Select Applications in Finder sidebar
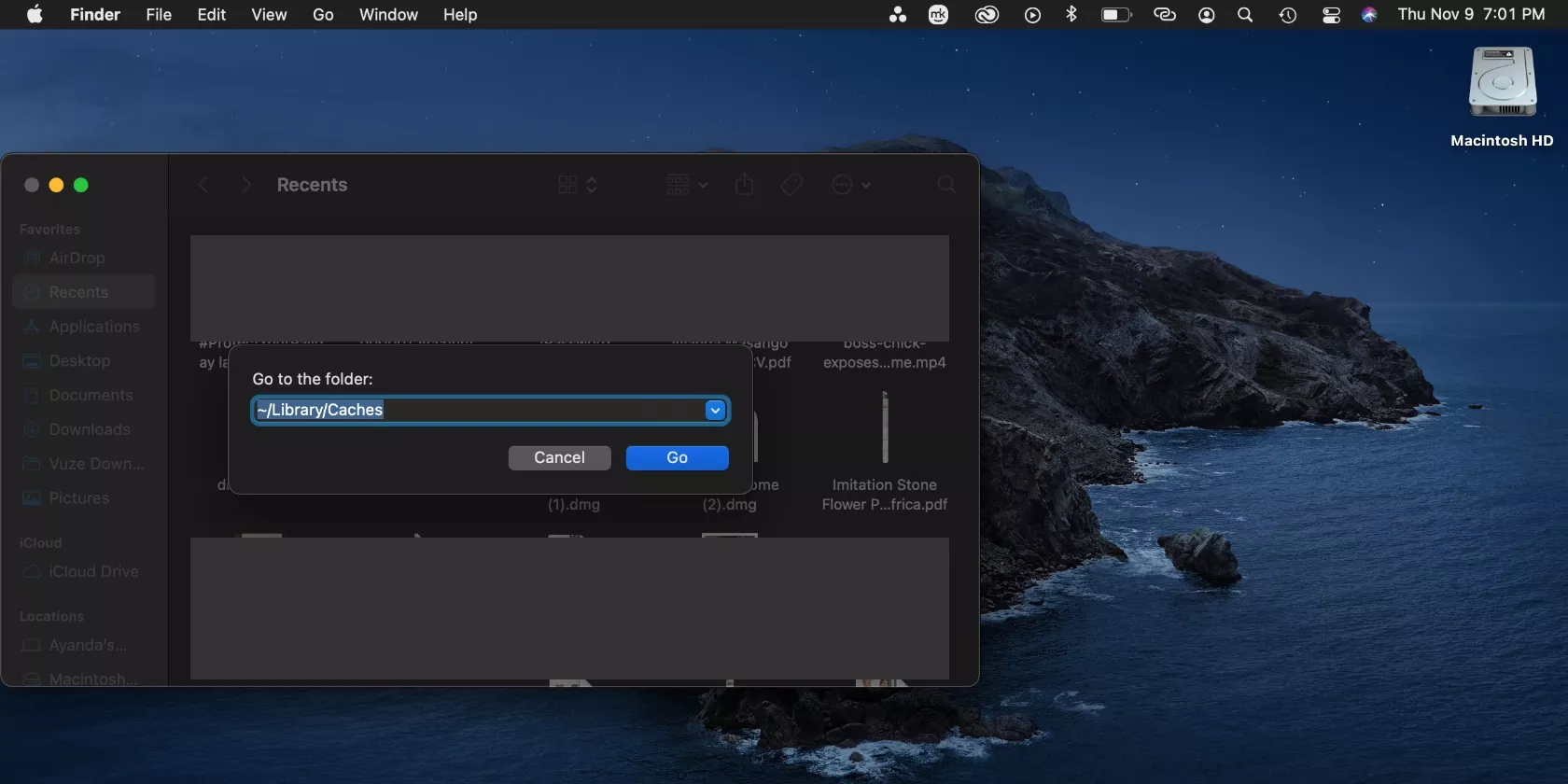Screen dimensions: 1568x784 (84, 327)
